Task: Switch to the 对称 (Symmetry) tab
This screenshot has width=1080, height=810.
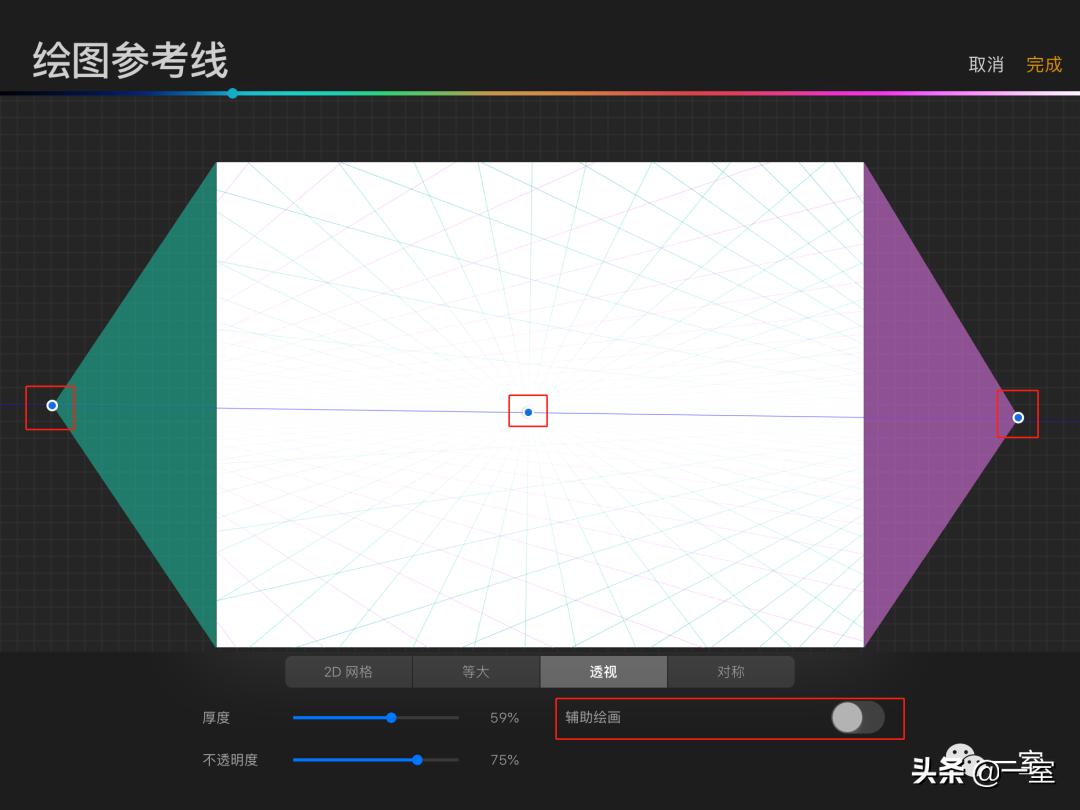Action: [x=731, y=671]
